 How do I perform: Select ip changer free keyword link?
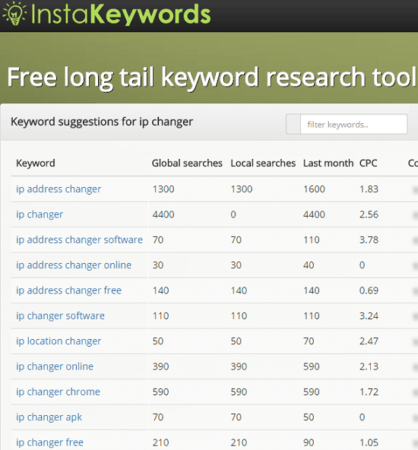point(50,443)
